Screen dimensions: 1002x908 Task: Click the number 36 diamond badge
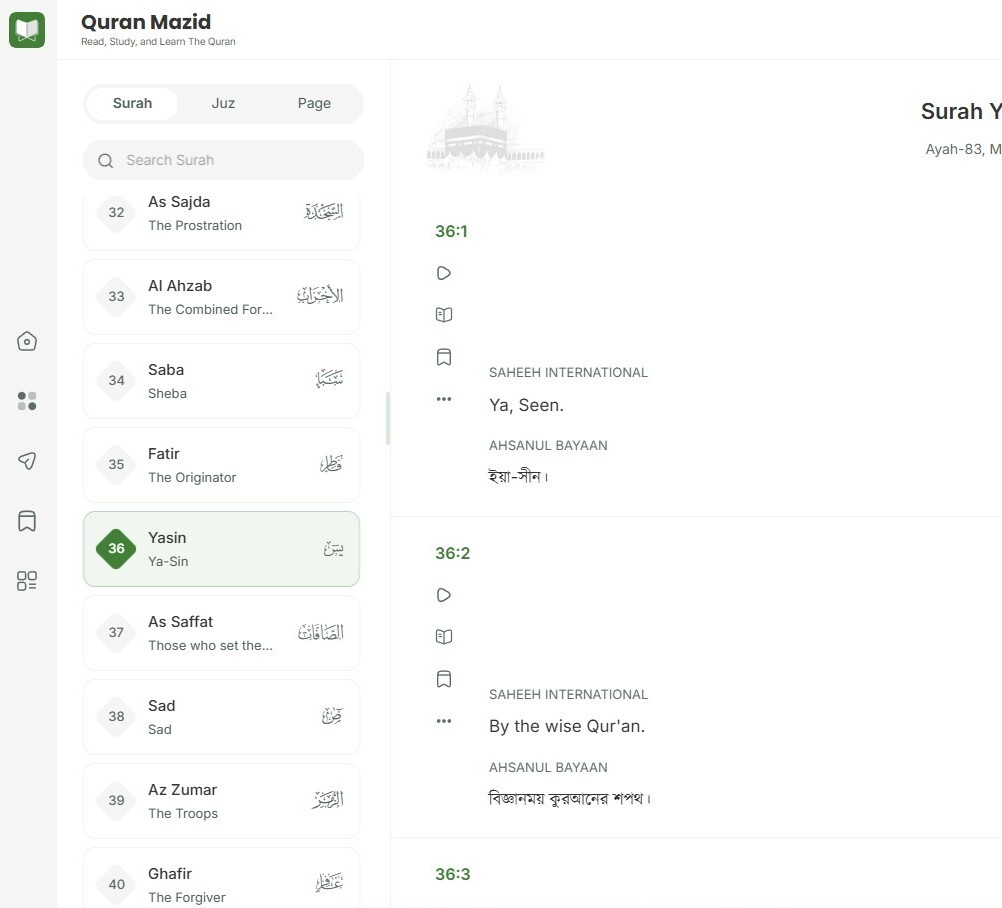tap(116, 548)
